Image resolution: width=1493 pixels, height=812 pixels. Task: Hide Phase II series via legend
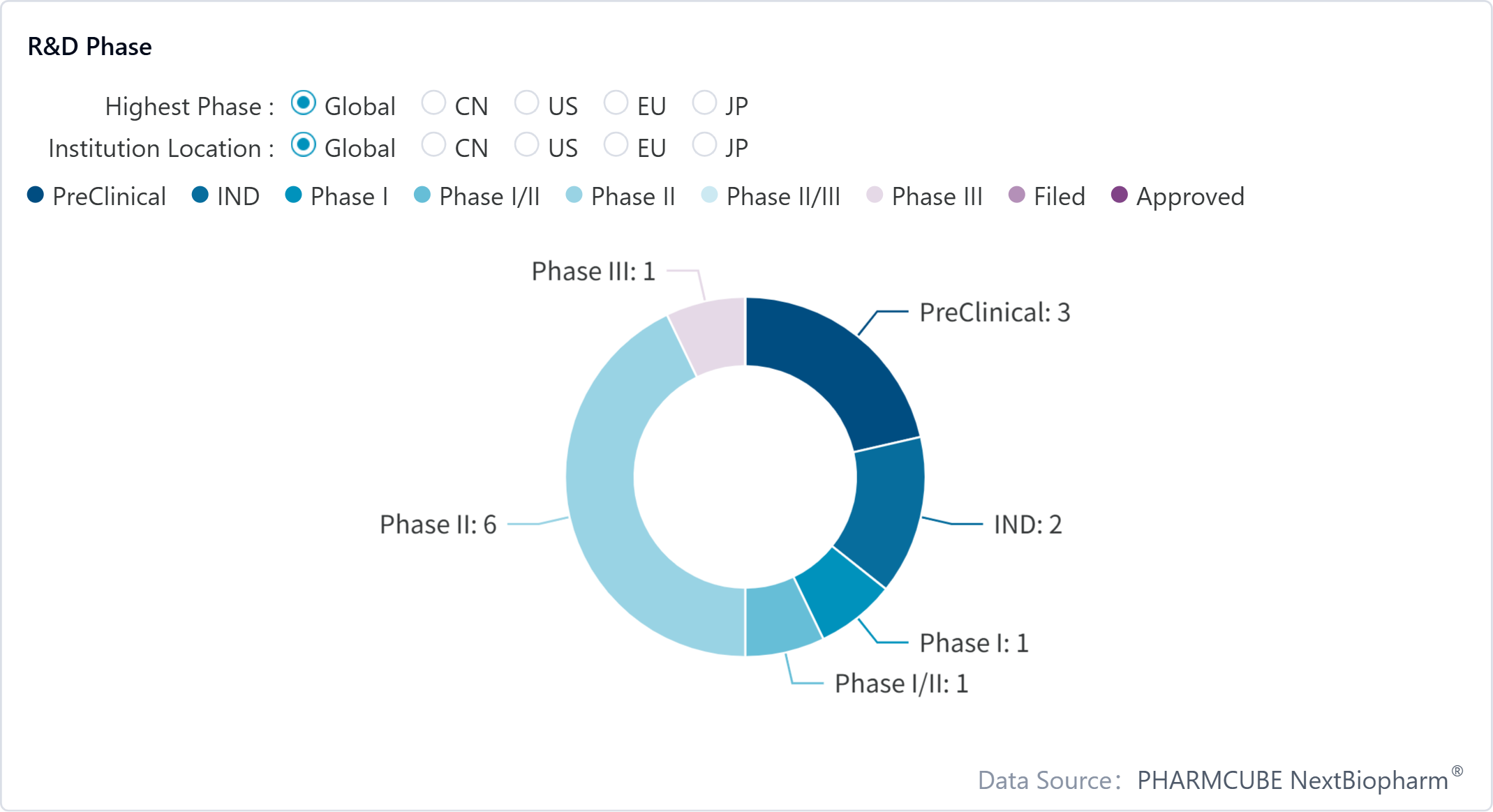574,195
